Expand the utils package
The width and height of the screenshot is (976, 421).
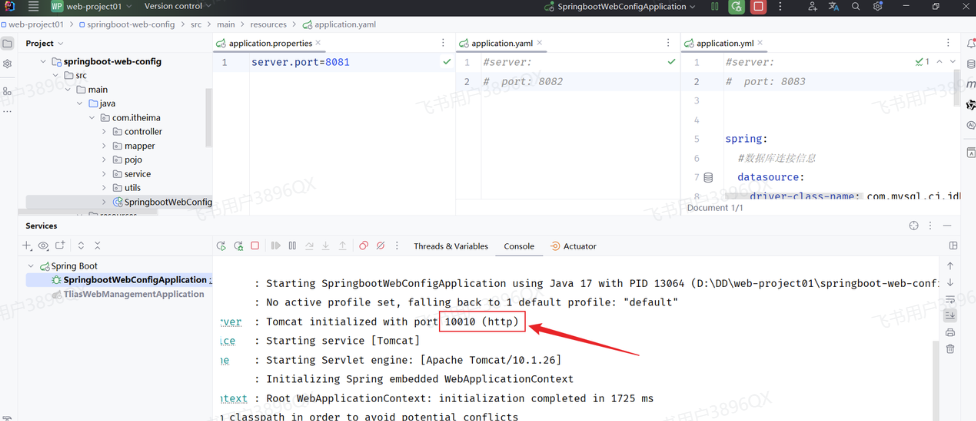pos(104,187)
